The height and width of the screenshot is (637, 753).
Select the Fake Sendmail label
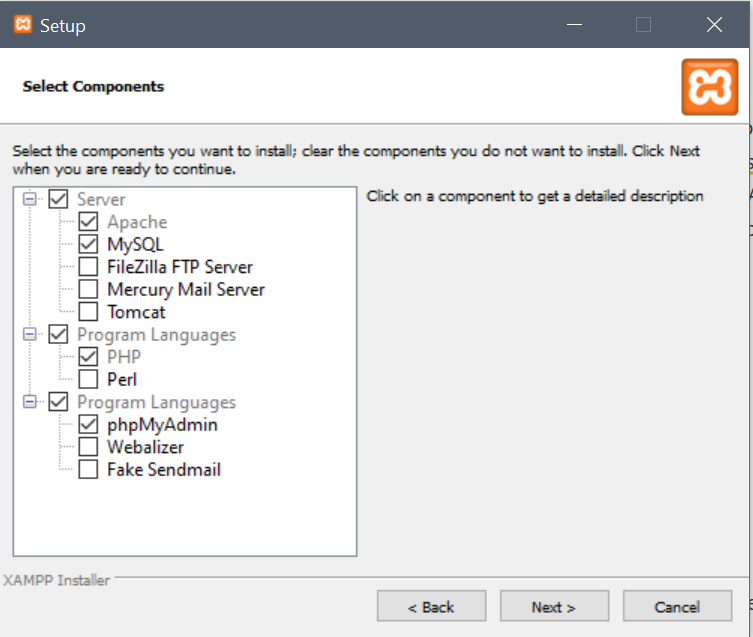(164, 470)
